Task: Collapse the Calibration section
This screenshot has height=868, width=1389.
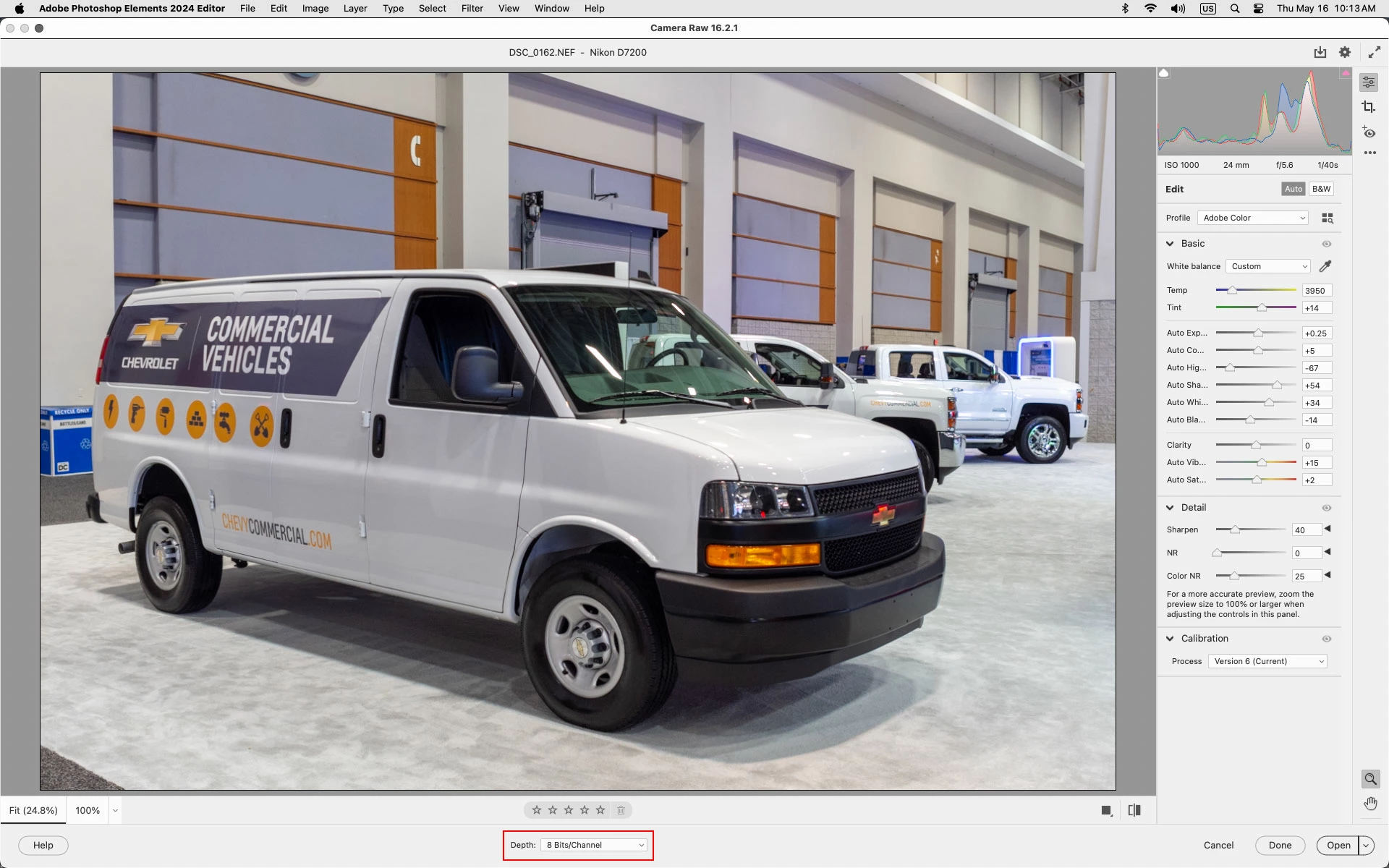Action: [x=1170, y=639]
